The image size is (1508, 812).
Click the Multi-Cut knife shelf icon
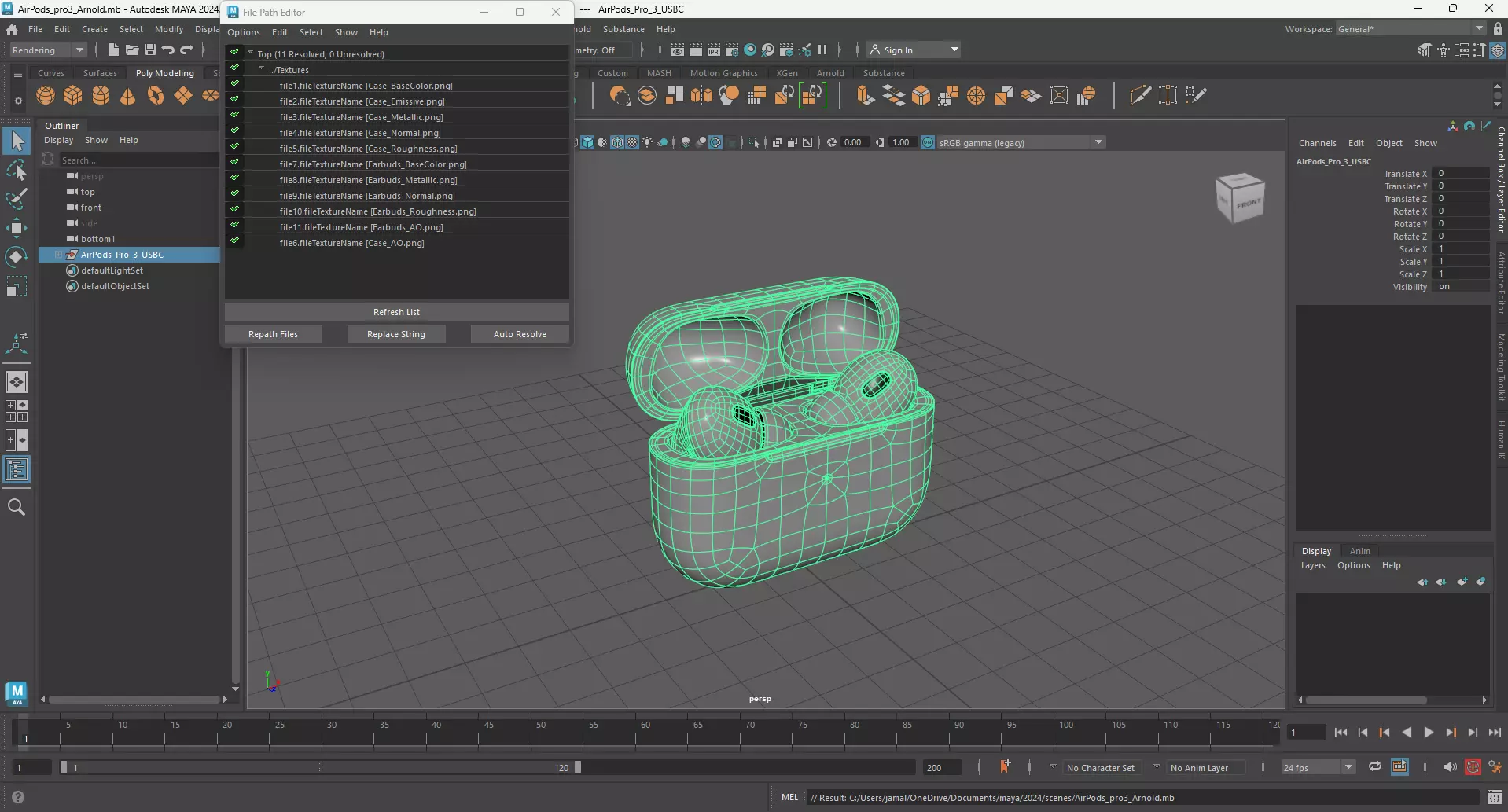click(x=1140, y=96)
